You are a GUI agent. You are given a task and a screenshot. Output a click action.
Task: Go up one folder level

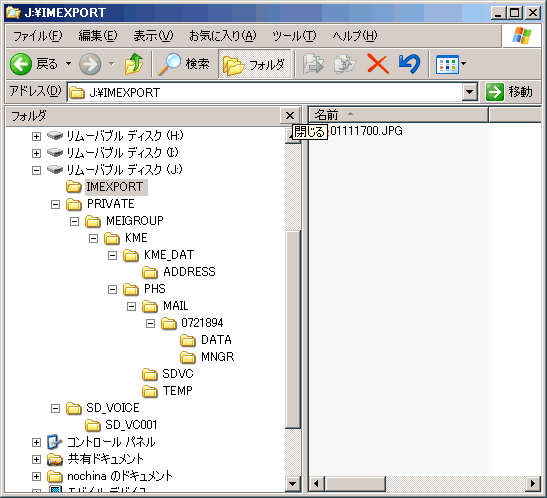pyautogui.click(x=134, y=64)
